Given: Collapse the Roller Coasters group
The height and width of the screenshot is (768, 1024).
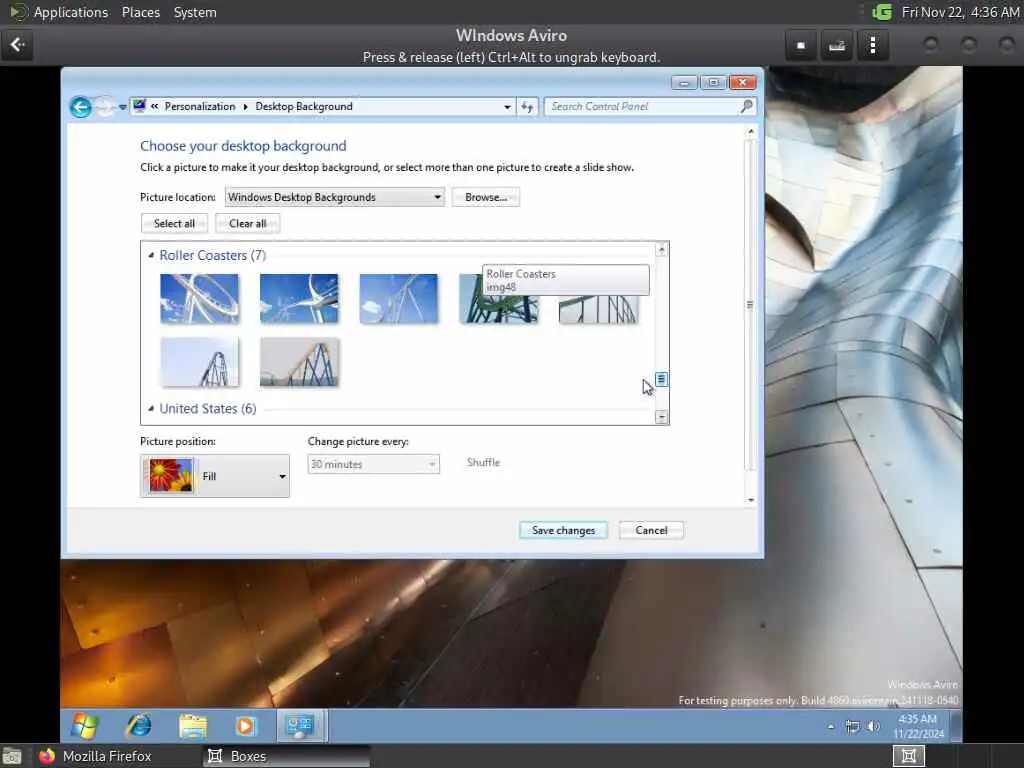Looking at the screenshot, I should [151, 255].
